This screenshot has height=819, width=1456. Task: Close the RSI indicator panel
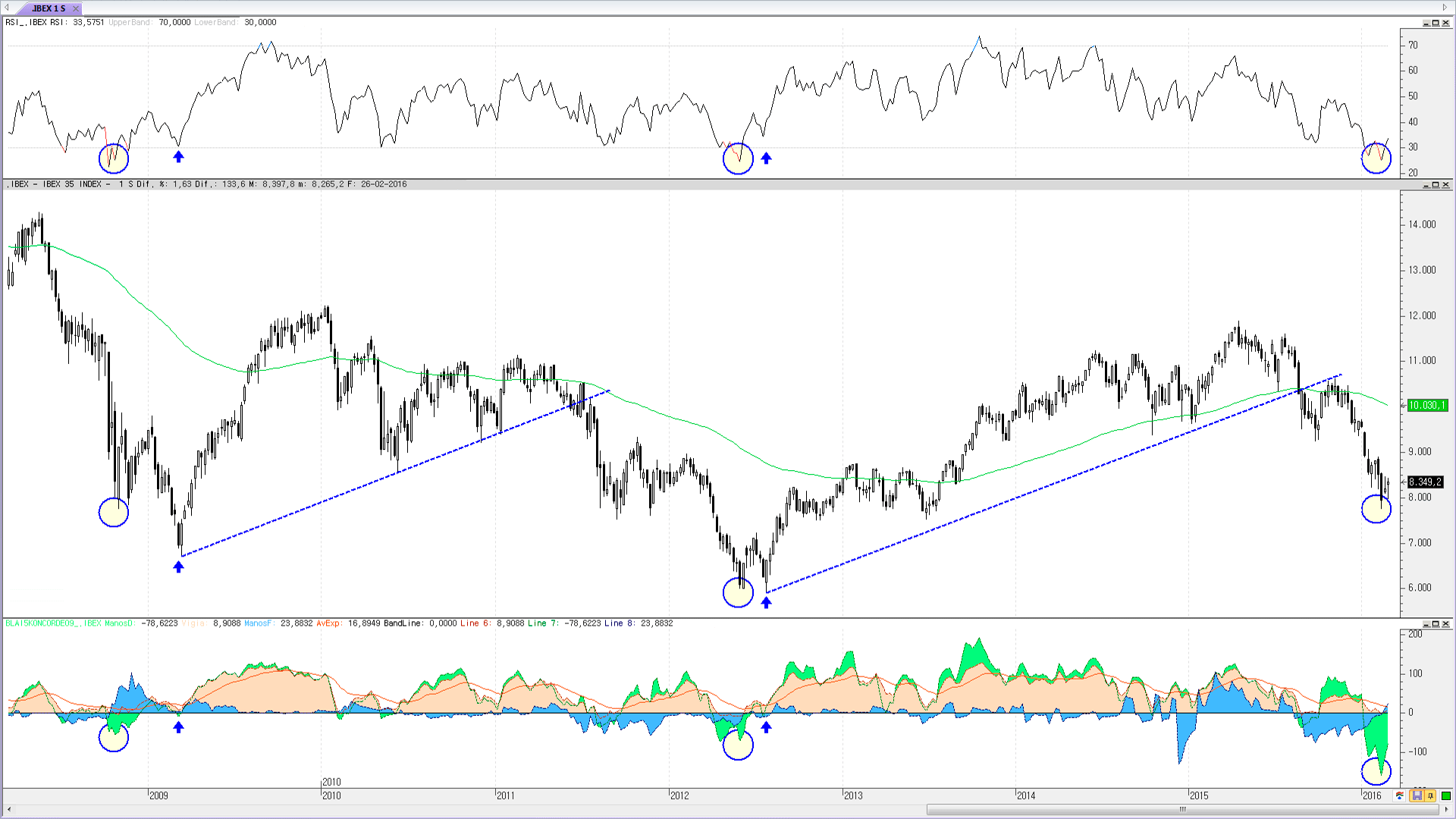[1445, 23]
